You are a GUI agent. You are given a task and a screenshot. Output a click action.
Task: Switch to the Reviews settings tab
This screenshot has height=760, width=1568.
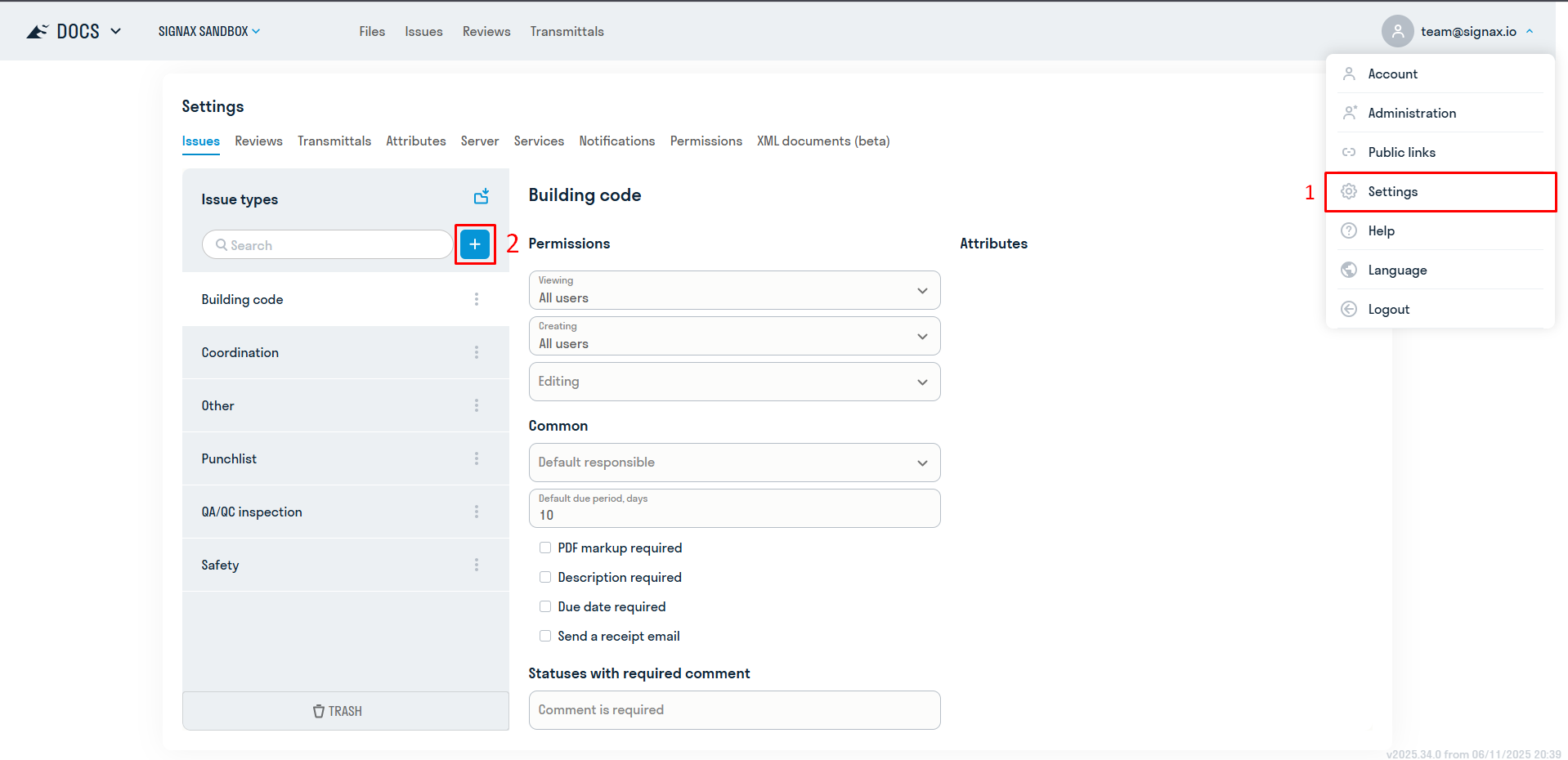258,141
